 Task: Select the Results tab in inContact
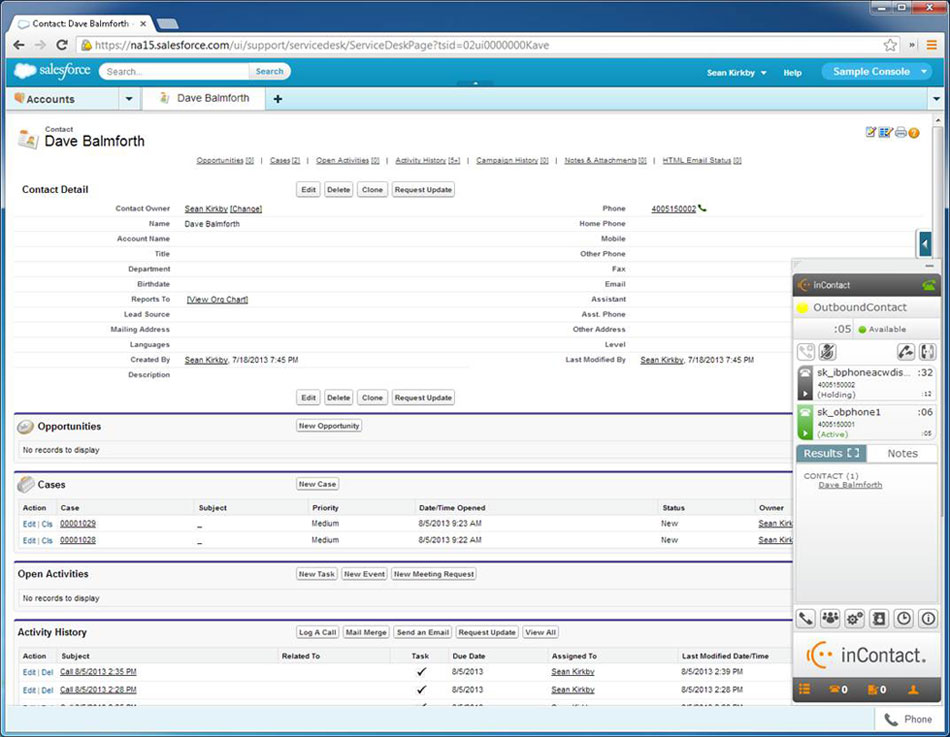(x=831, y=453)
